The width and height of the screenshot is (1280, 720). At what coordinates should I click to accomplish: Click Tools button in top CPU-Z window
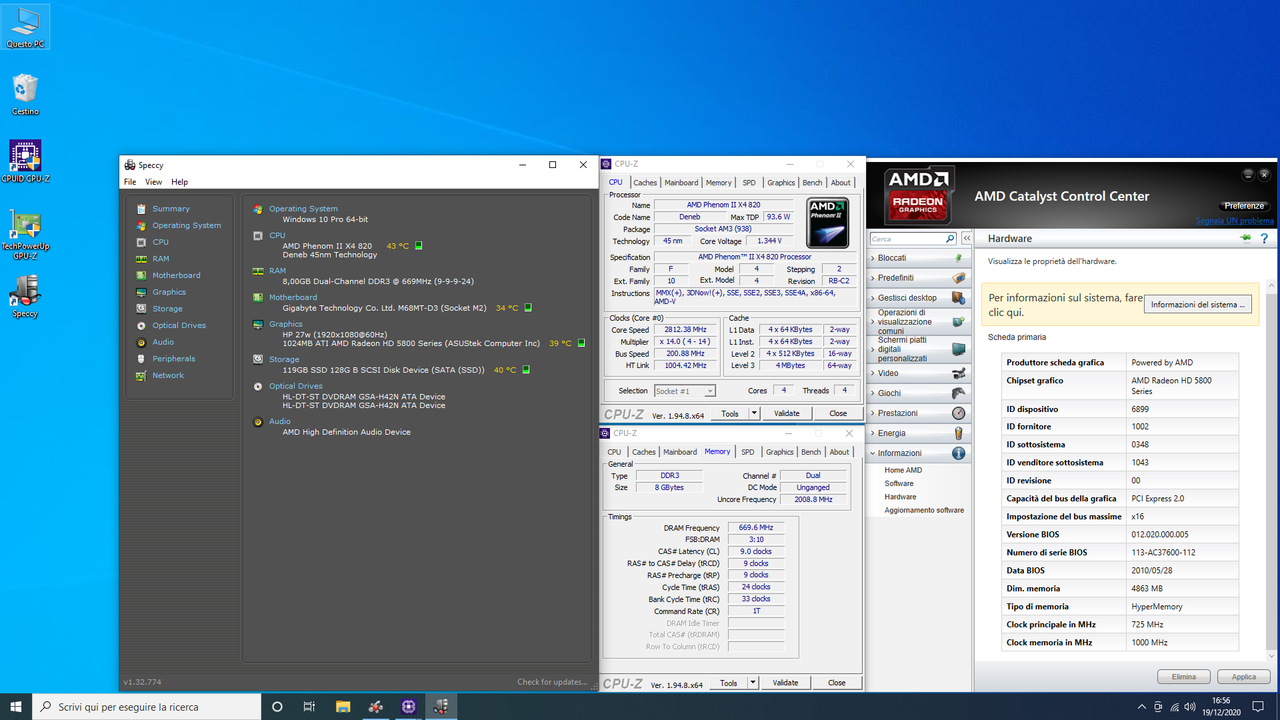[x=730, y=413]
